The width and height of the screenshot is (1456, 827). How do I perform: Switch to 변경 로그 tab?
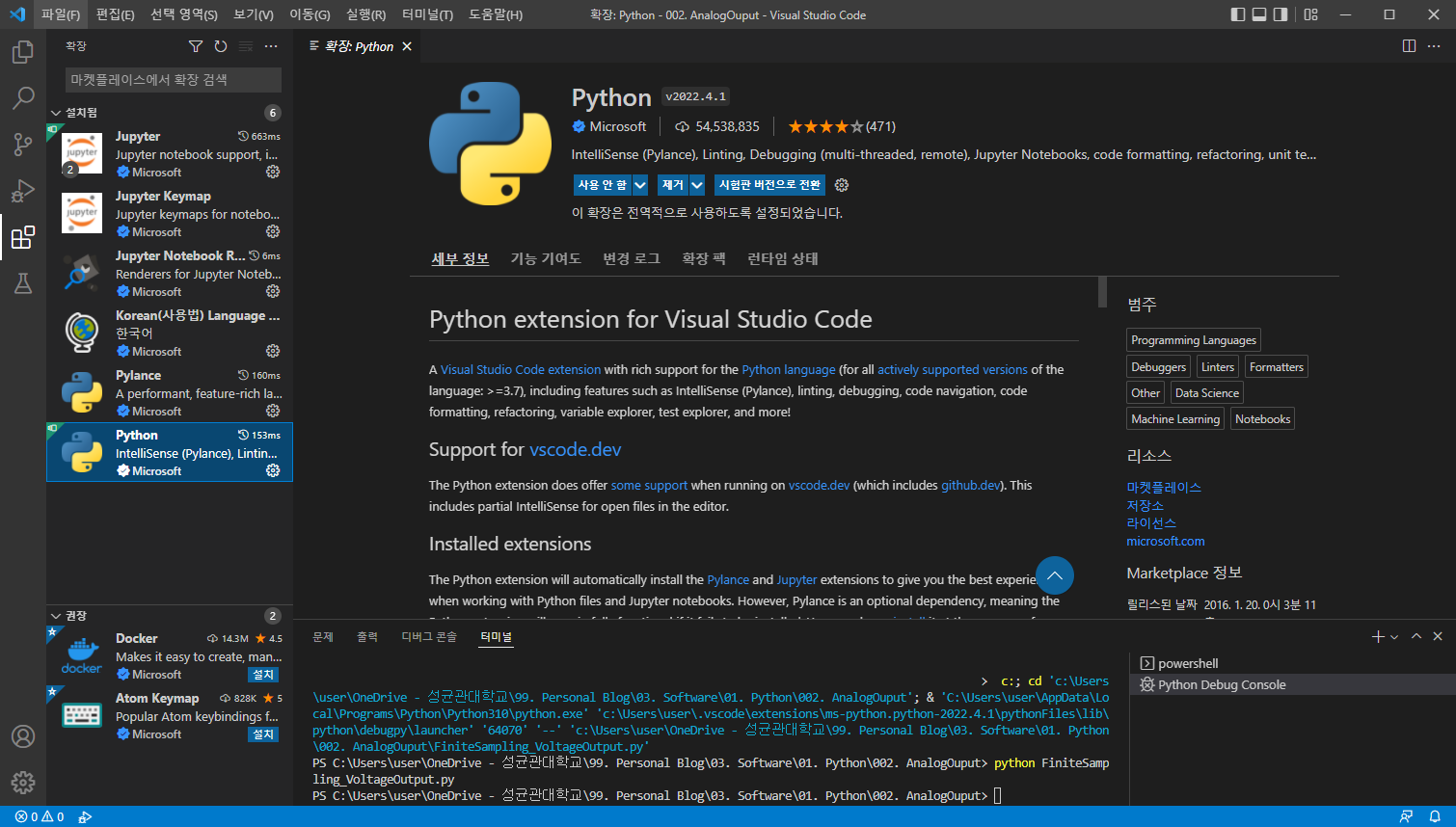(632, 258)
